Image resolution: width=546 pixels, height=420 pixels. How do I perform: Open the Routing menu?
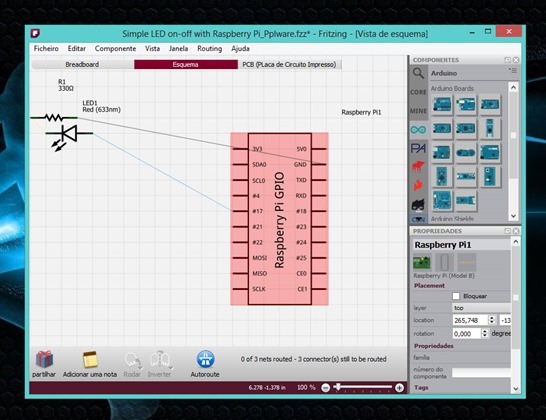click(210, 48)
